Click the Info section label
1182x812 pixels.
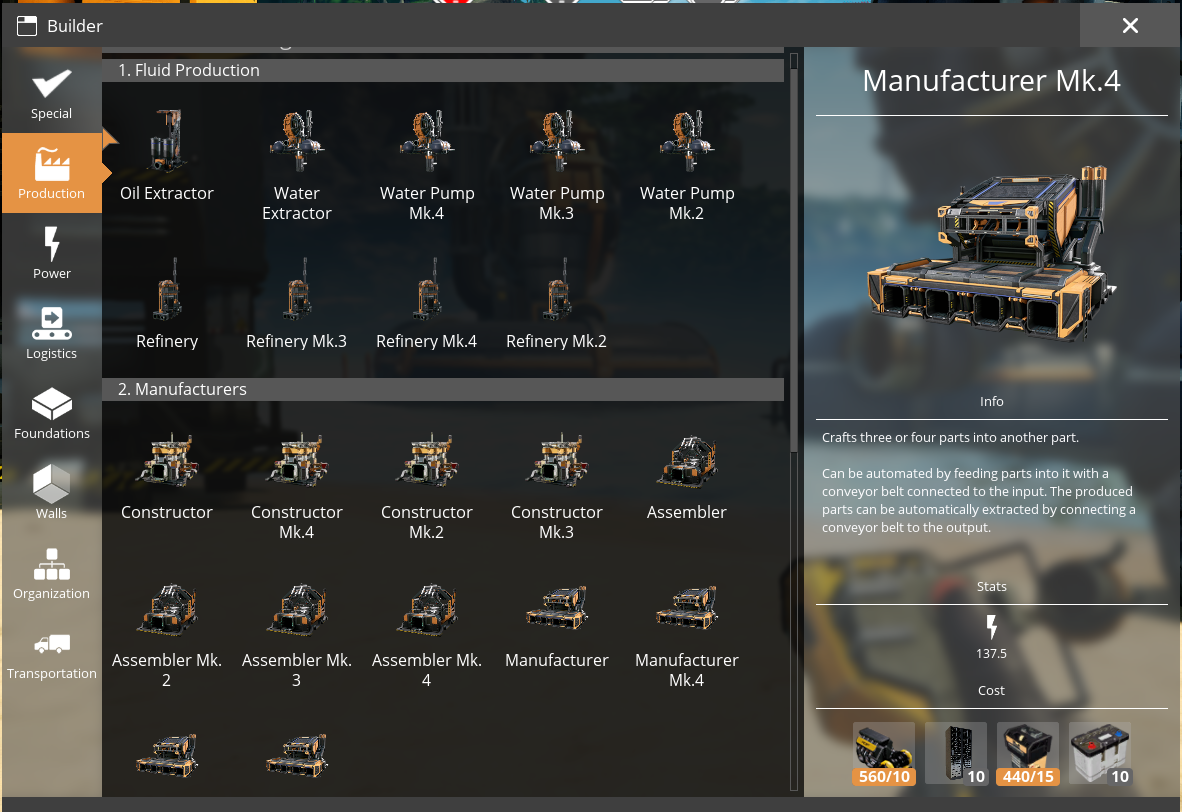tap(991, 402)
